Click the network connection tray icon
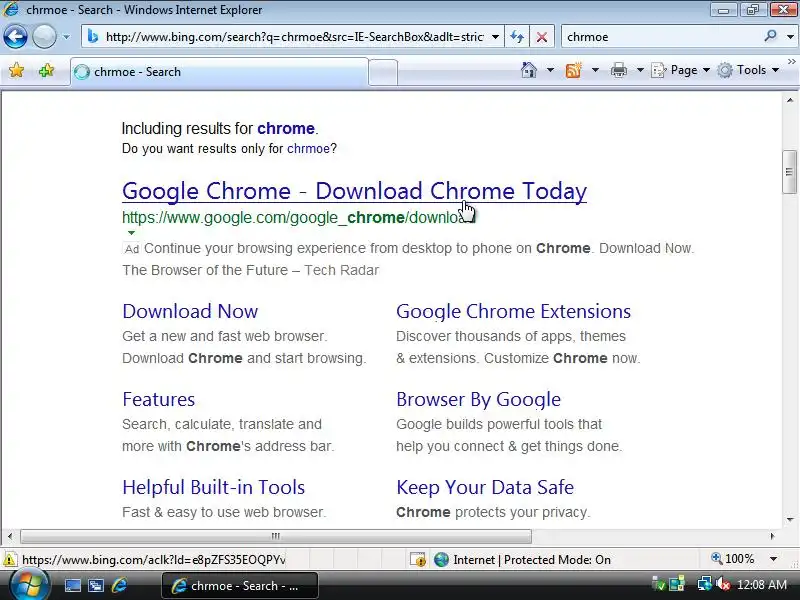The image size is (800, 600). [705, 584]
